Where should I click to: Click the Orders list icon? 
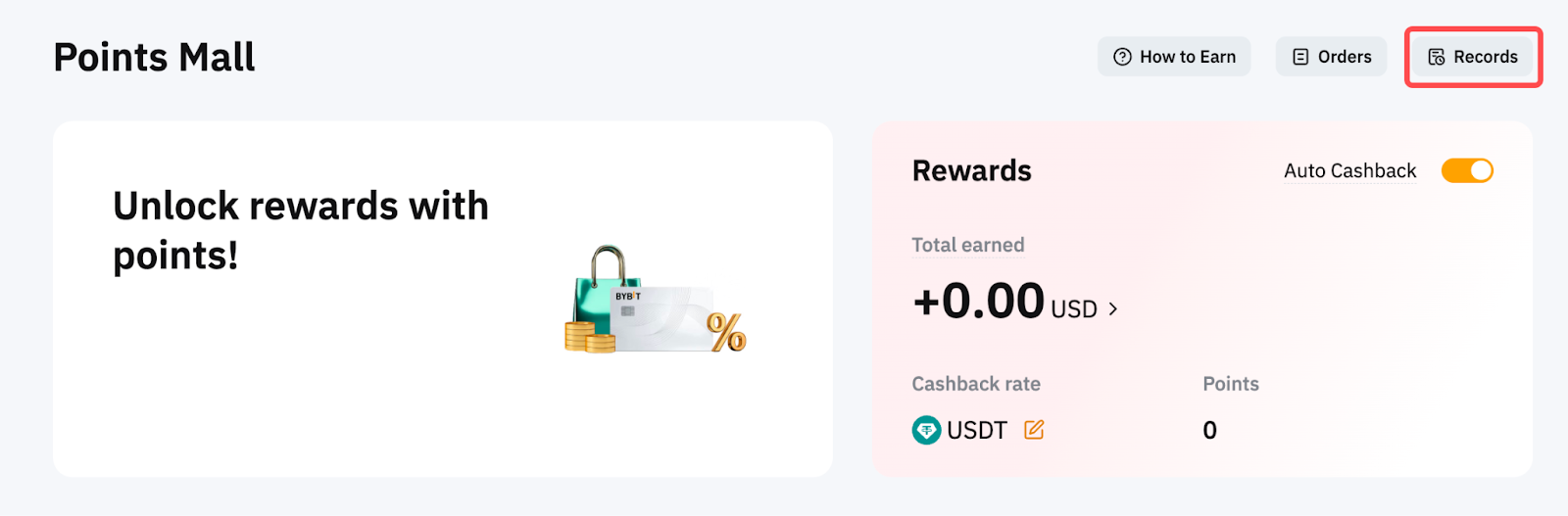1300,57
